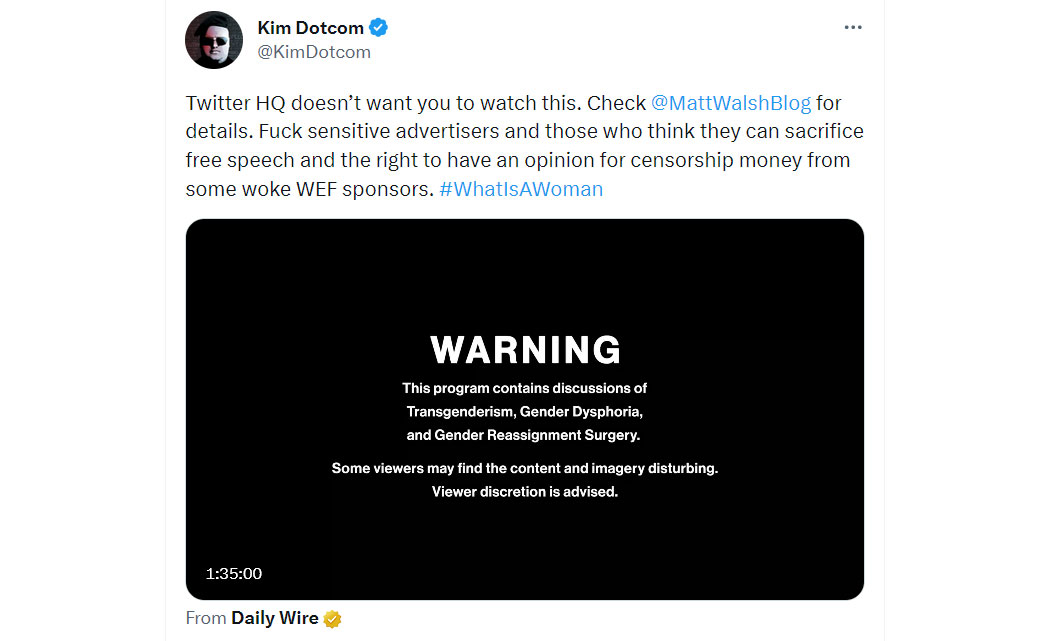Image resolution: width=1050 pixels, height=641 pixels.
Task: Click the 'some woke WEF sponsors' tweet line
Action: (x=310, y=189)
